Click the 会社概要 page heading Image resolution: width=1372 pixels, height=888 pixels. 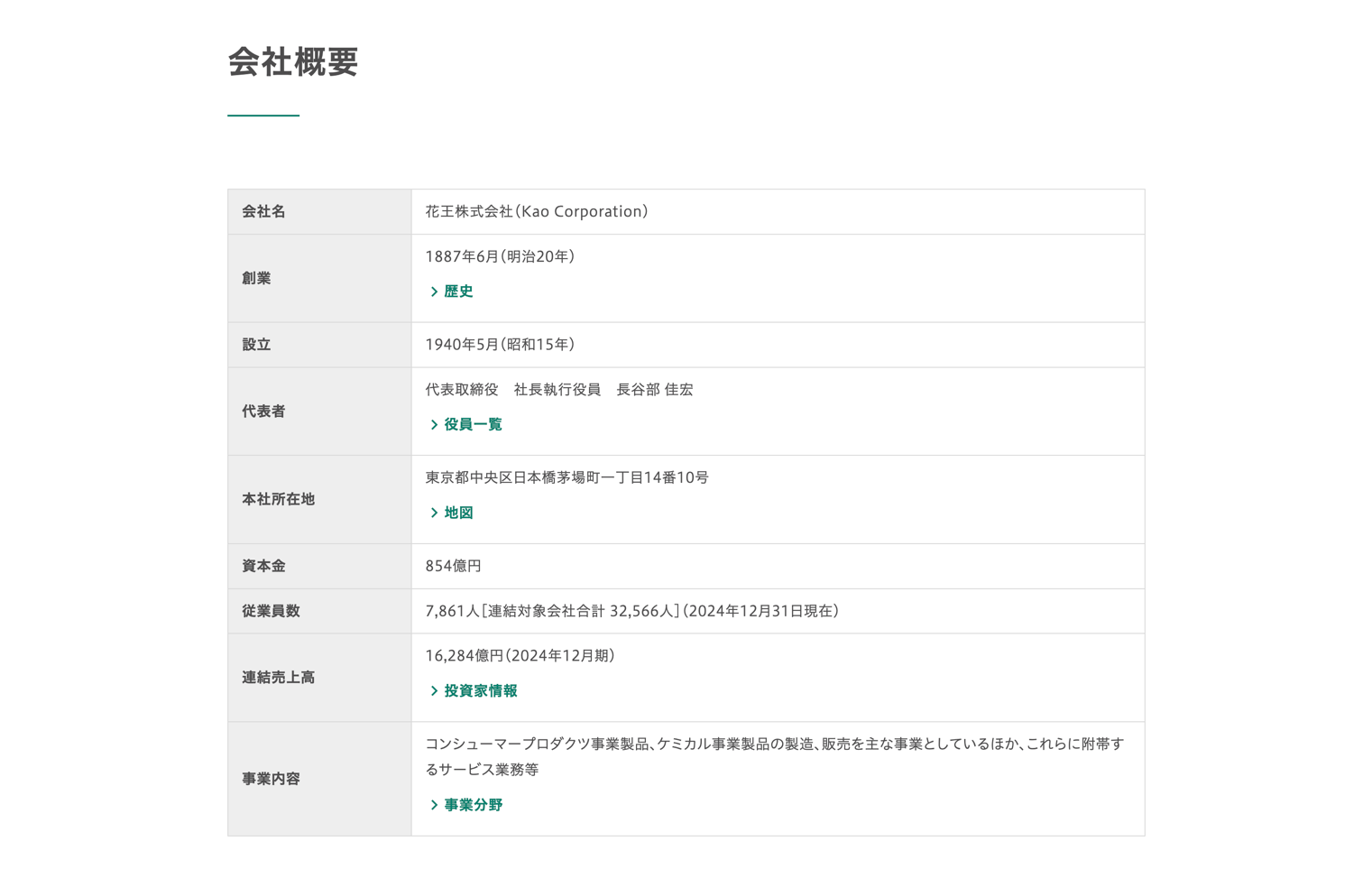293,62
